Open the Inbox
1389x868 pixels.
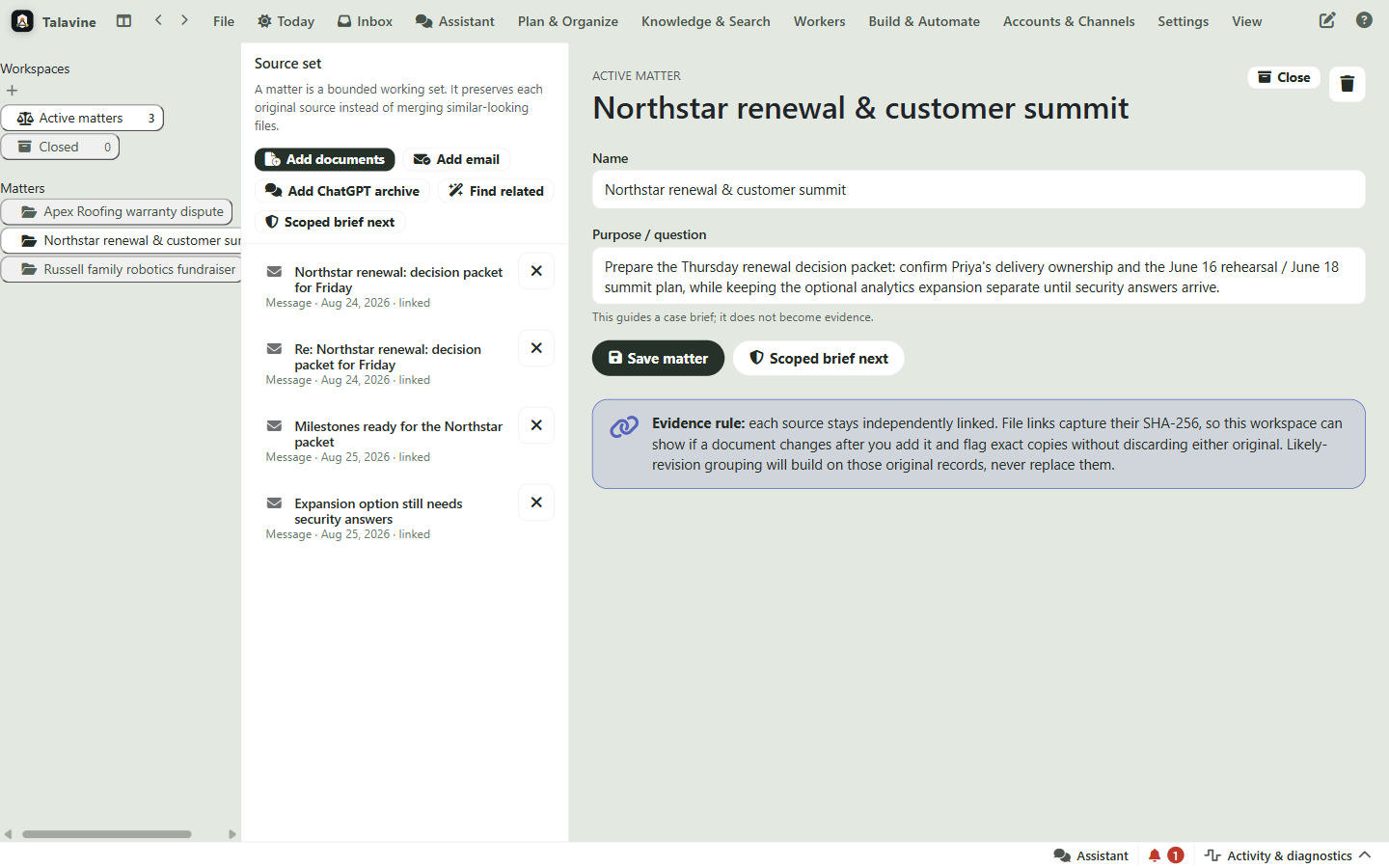(x=365, y=21)
